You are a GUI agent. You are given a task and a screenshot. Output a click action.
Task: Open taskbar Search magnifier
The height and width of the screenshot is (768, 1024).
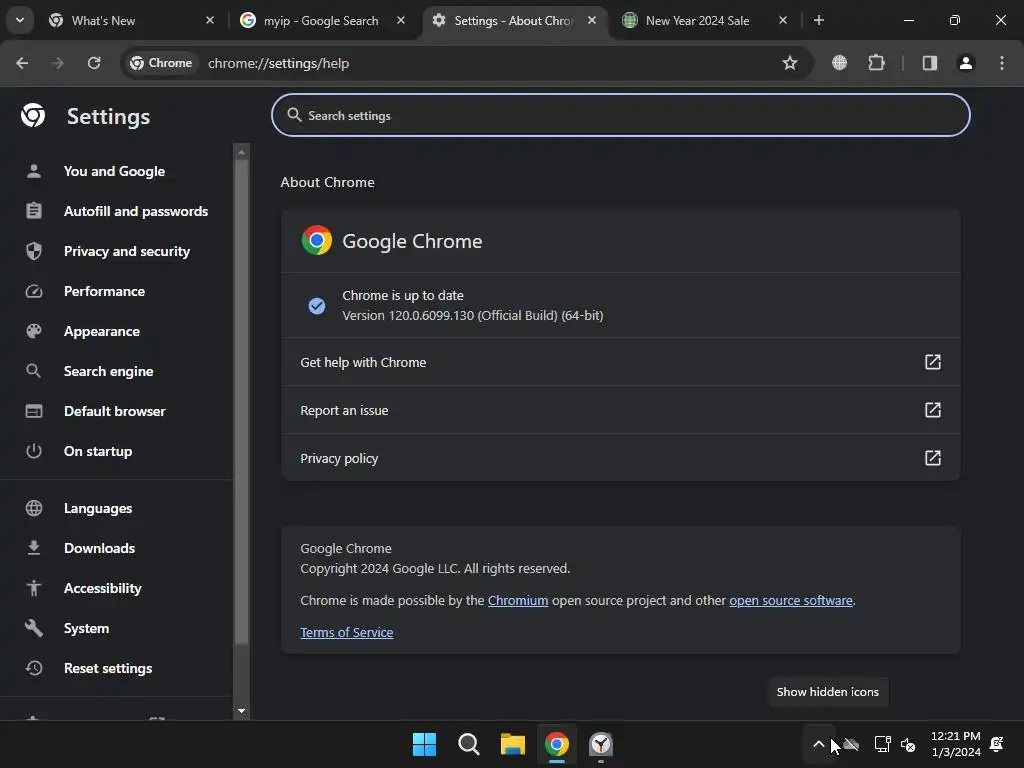[469, 744]
